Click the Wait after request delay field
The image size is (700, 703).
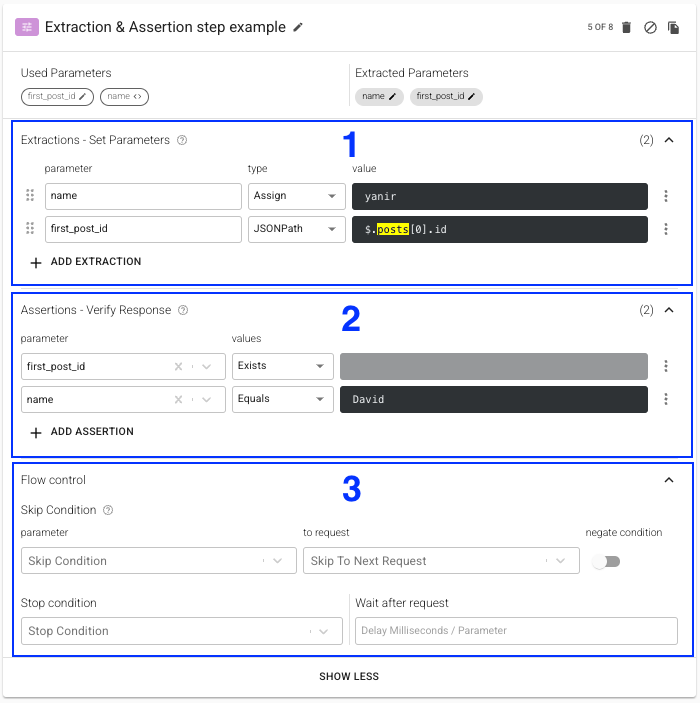click(516, 631)
